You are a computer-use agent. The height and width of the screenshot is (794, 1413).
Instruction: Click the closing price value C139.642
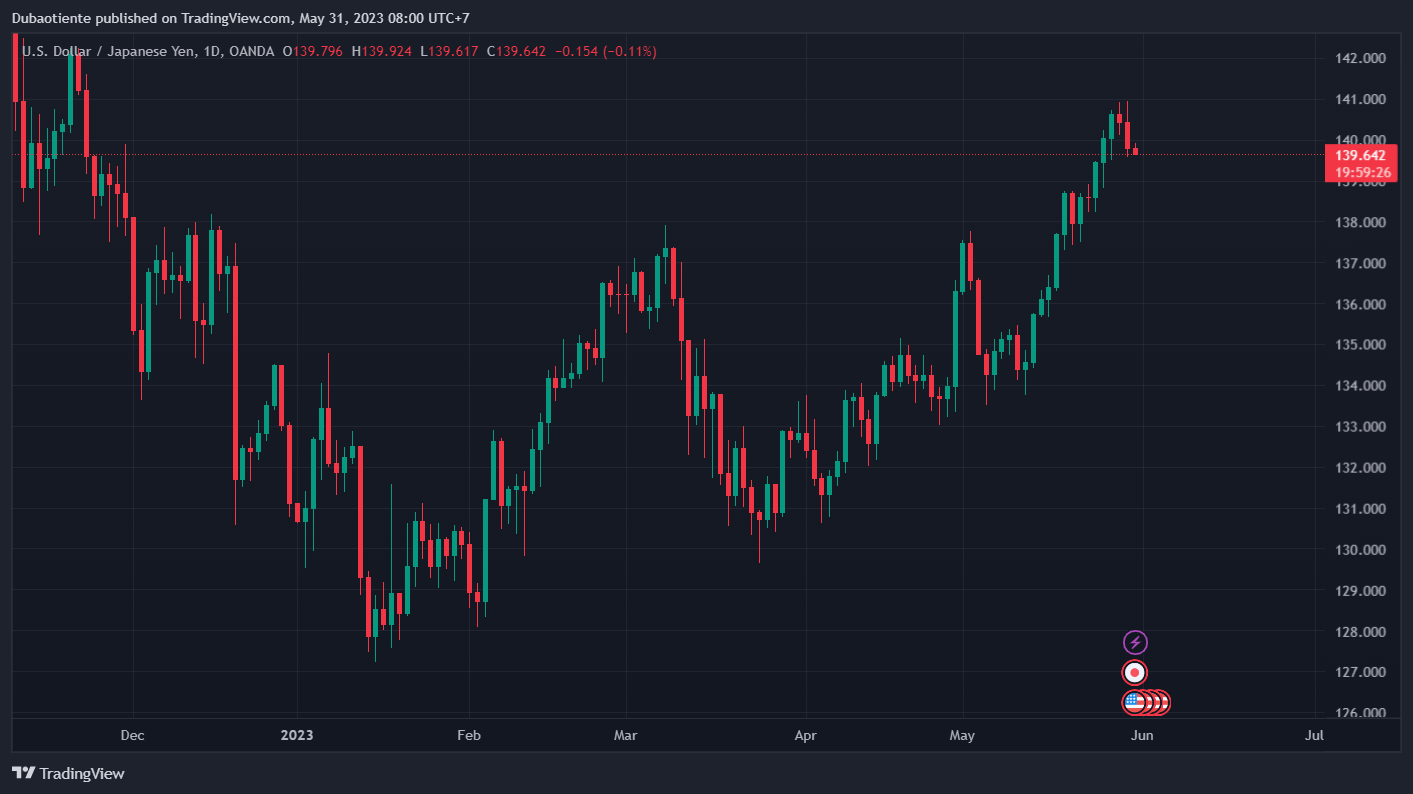coord(516,51)
